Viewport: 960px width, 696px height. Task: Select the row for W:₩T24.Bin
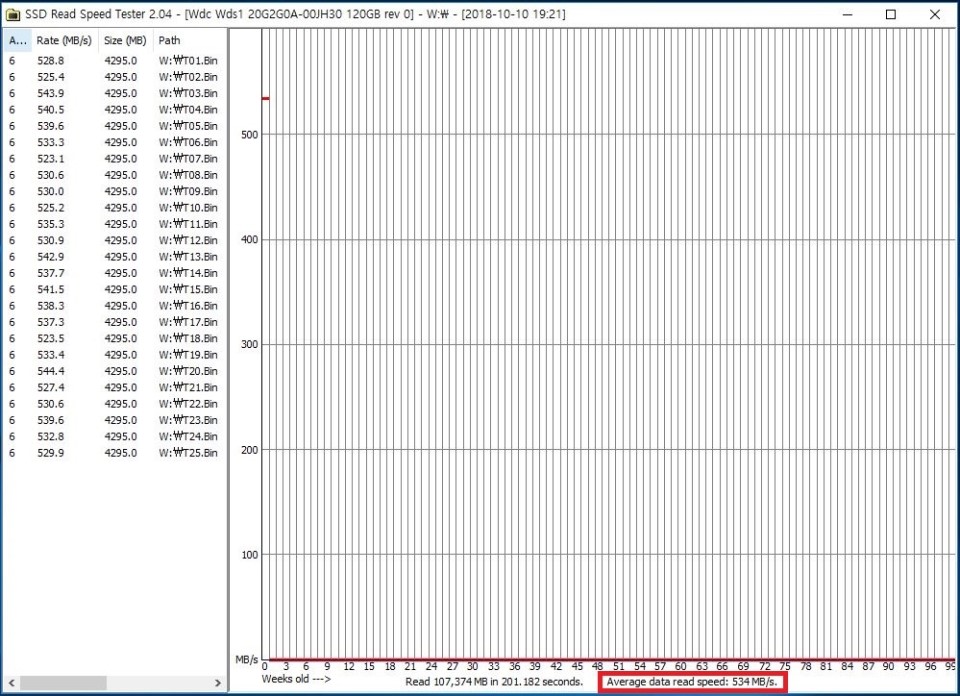[x=114, y=436]
